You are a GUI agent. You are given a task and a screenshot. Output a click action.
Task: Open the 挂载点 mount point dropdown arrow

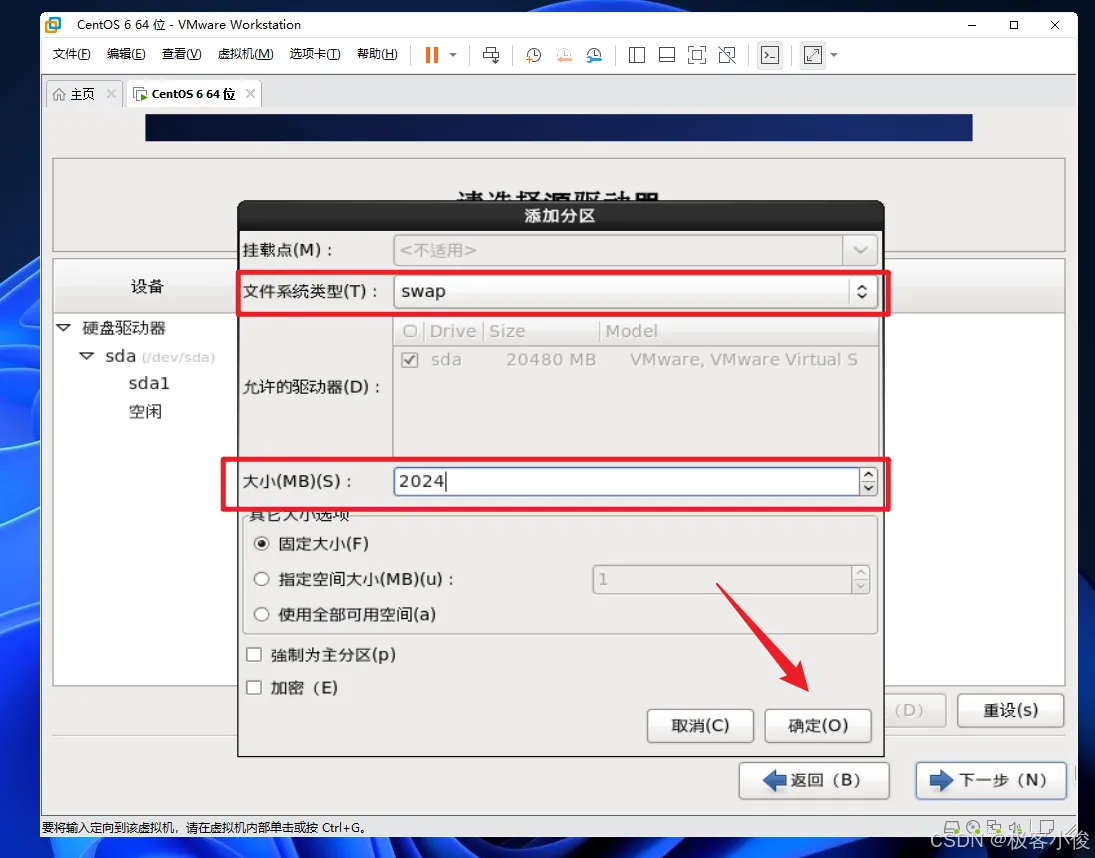860,250
